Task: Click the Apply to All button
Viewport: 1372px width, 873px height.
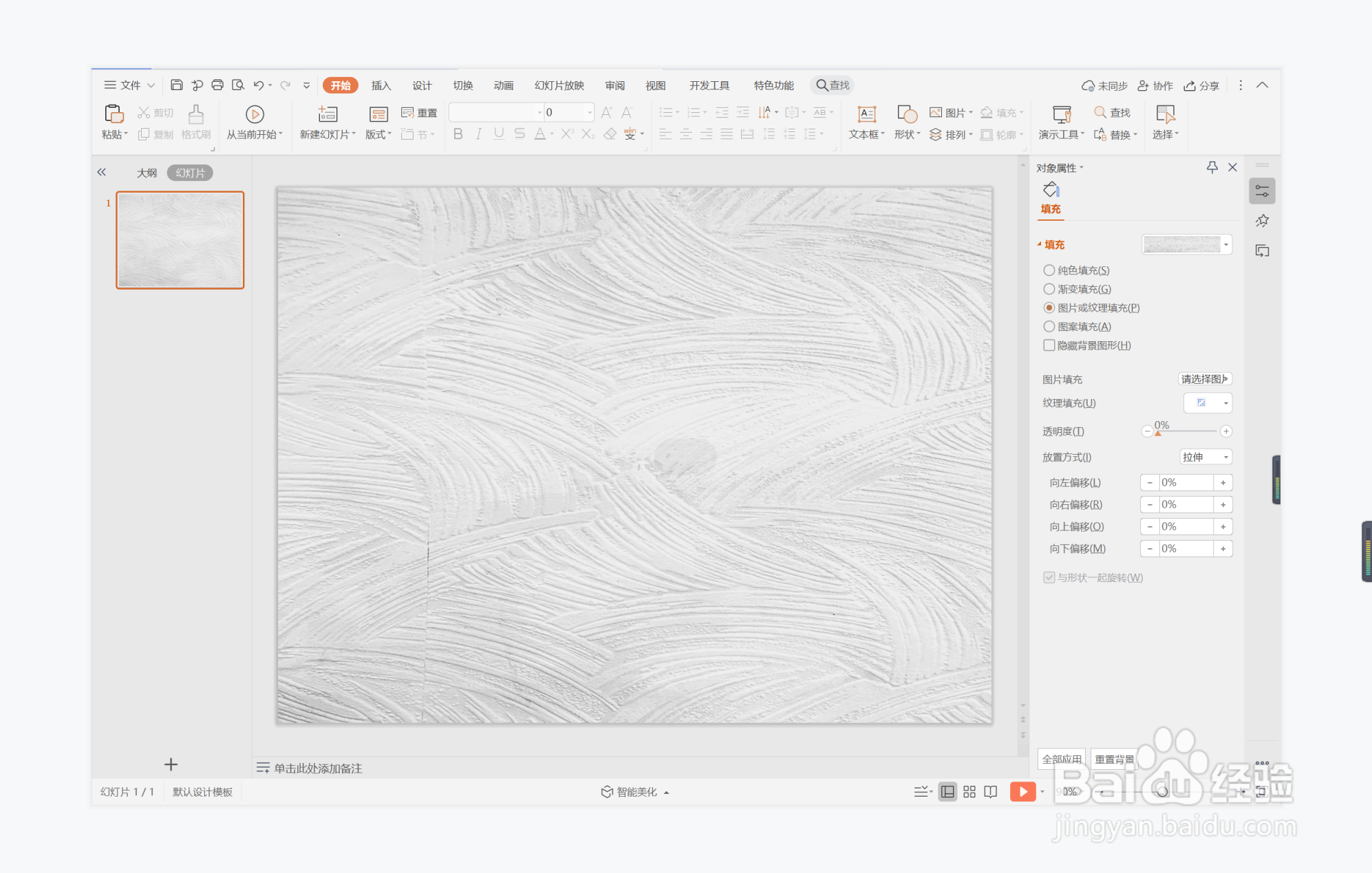Action: click(x=1061, y=759)
